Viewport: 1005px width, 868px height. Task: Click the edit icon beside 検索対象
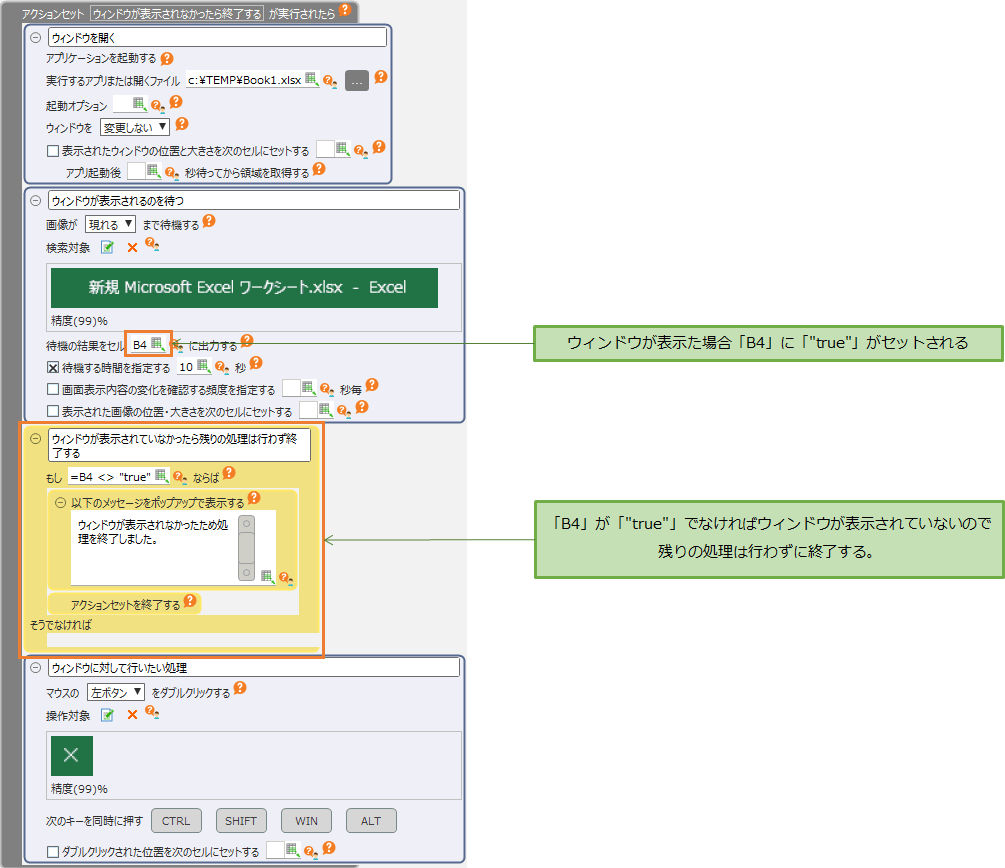[x=107, y=247]
